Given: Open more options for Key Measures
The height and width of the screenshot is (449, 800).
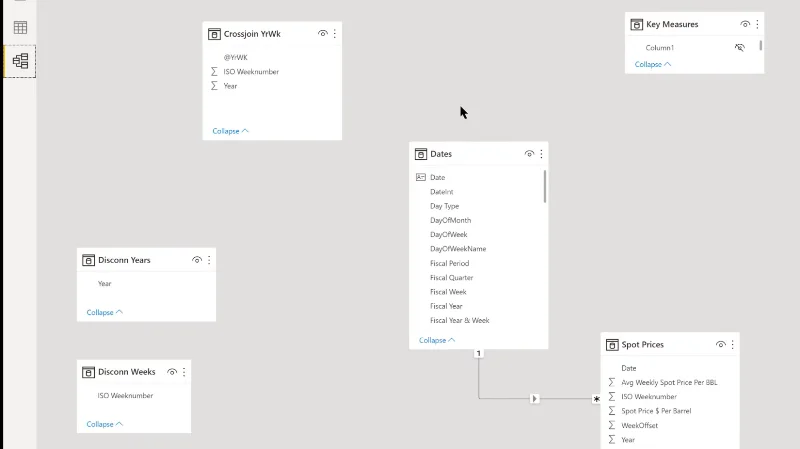Looking at the screenshot, I should (757, 24).
